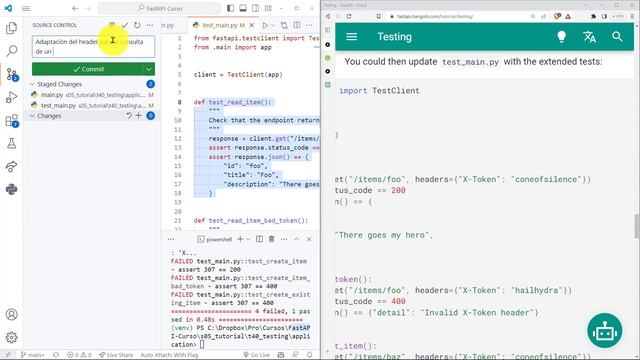
Task: Open notifications bell in status bar
Action: [310, 355]
